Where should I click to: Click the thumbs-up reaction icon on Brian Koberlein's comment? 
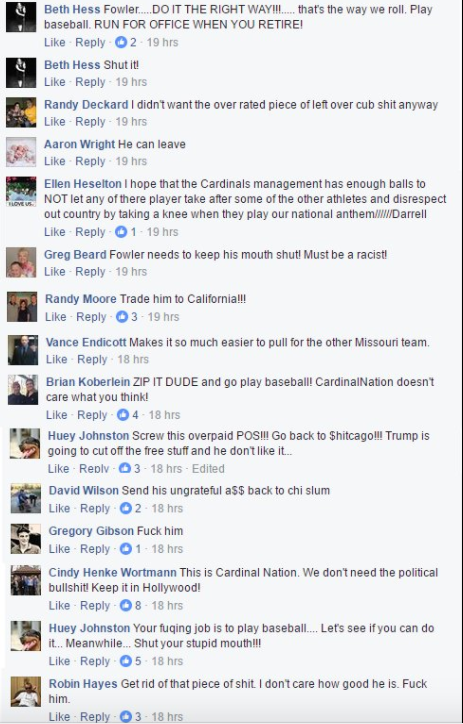click(123, 415)
